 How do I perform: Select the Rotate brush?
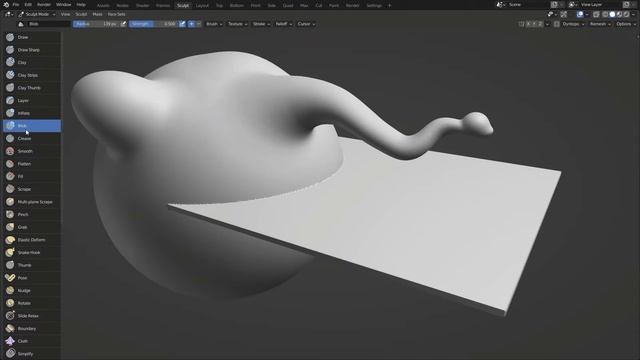pyautogui.click(x=32, y=303)
